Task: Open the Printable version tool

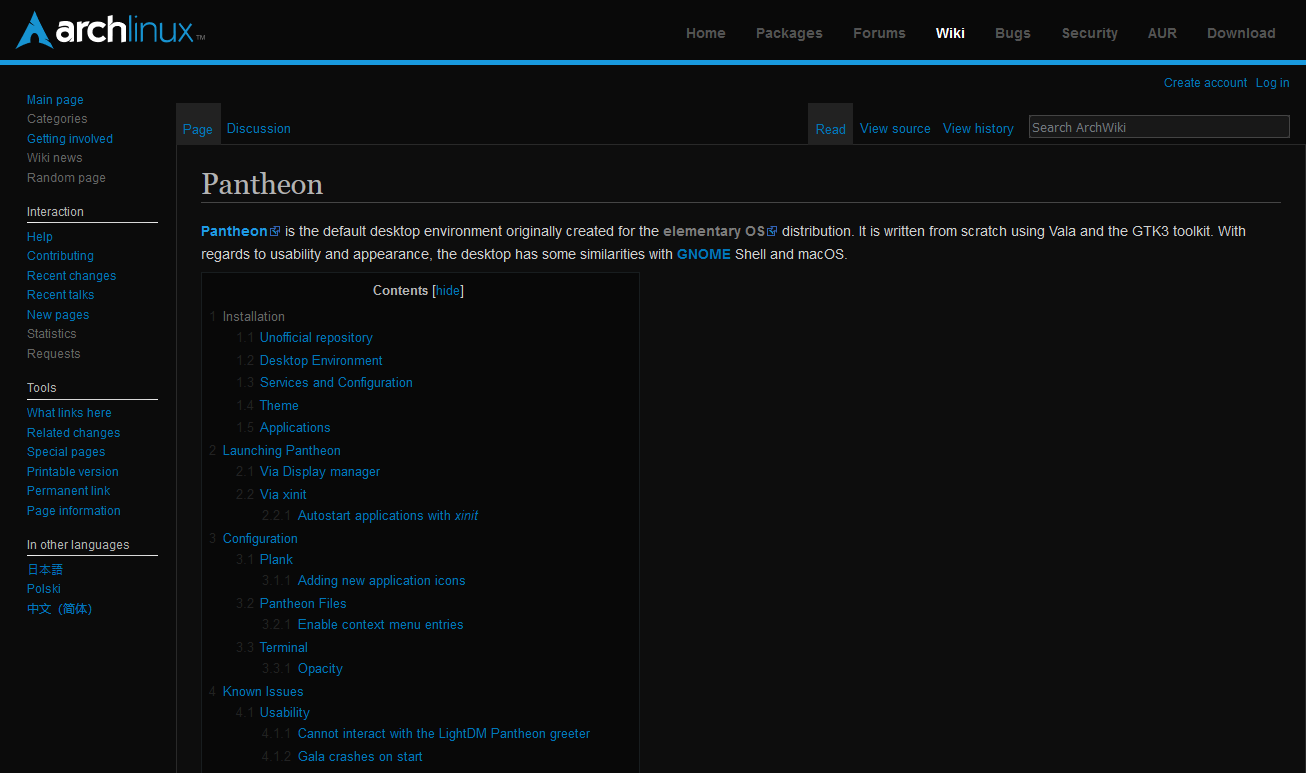Action: [x=72, y=471]
